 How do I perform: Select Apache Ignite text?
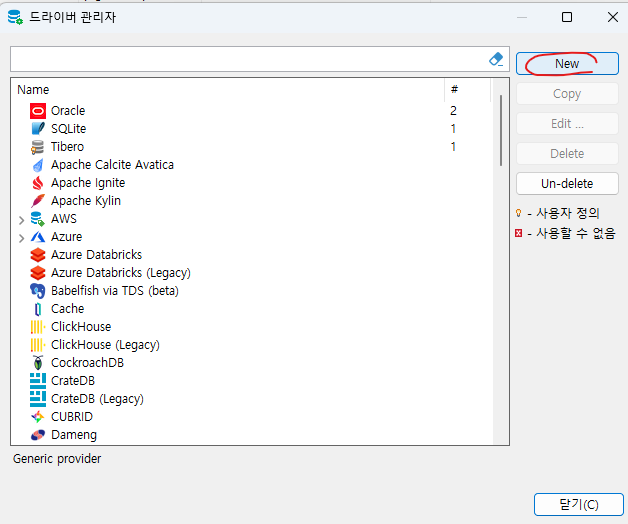[88, 183]
